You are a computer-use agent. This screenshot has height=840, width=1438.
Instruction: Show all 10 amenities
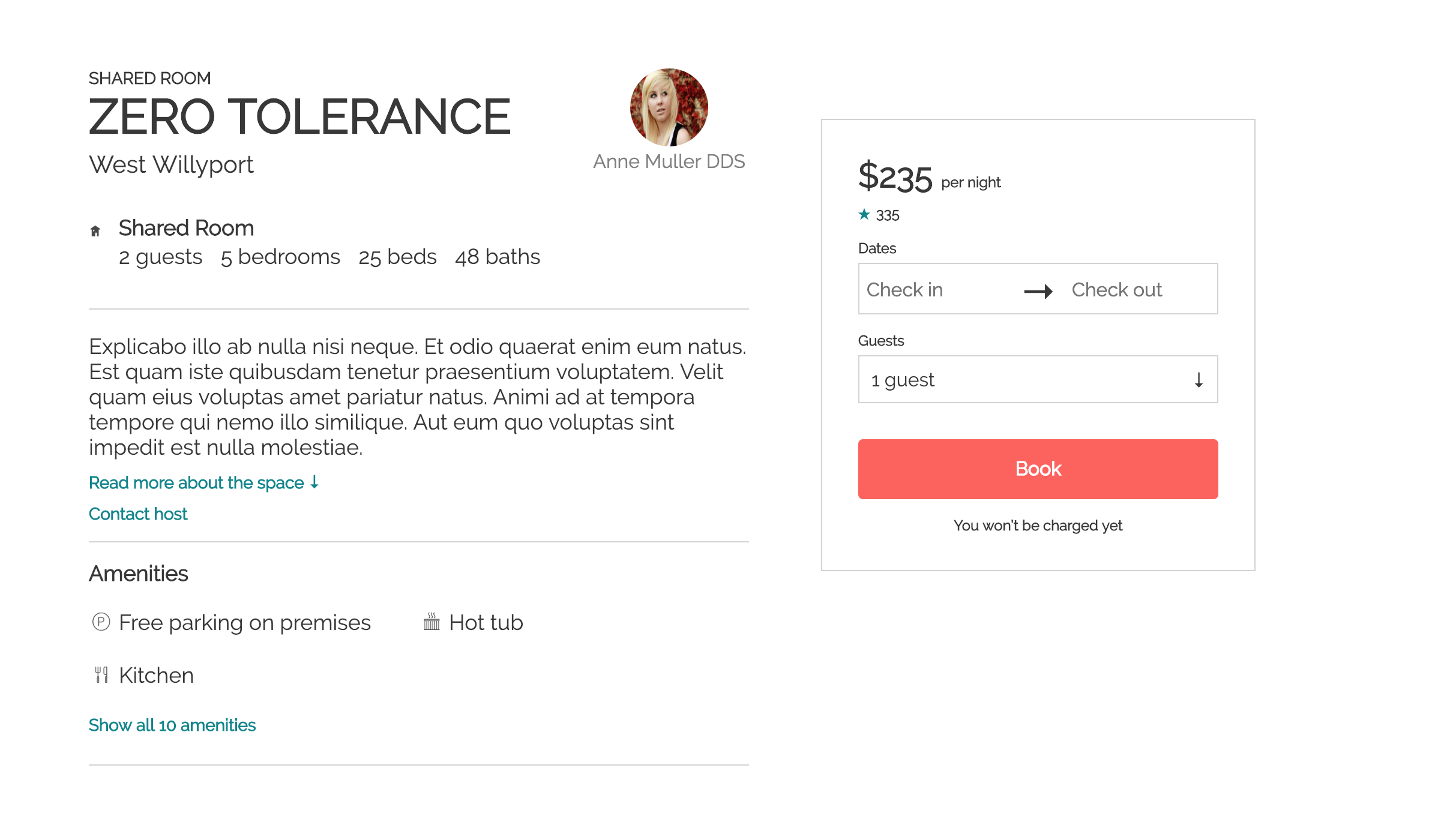[x=172, y=725]
